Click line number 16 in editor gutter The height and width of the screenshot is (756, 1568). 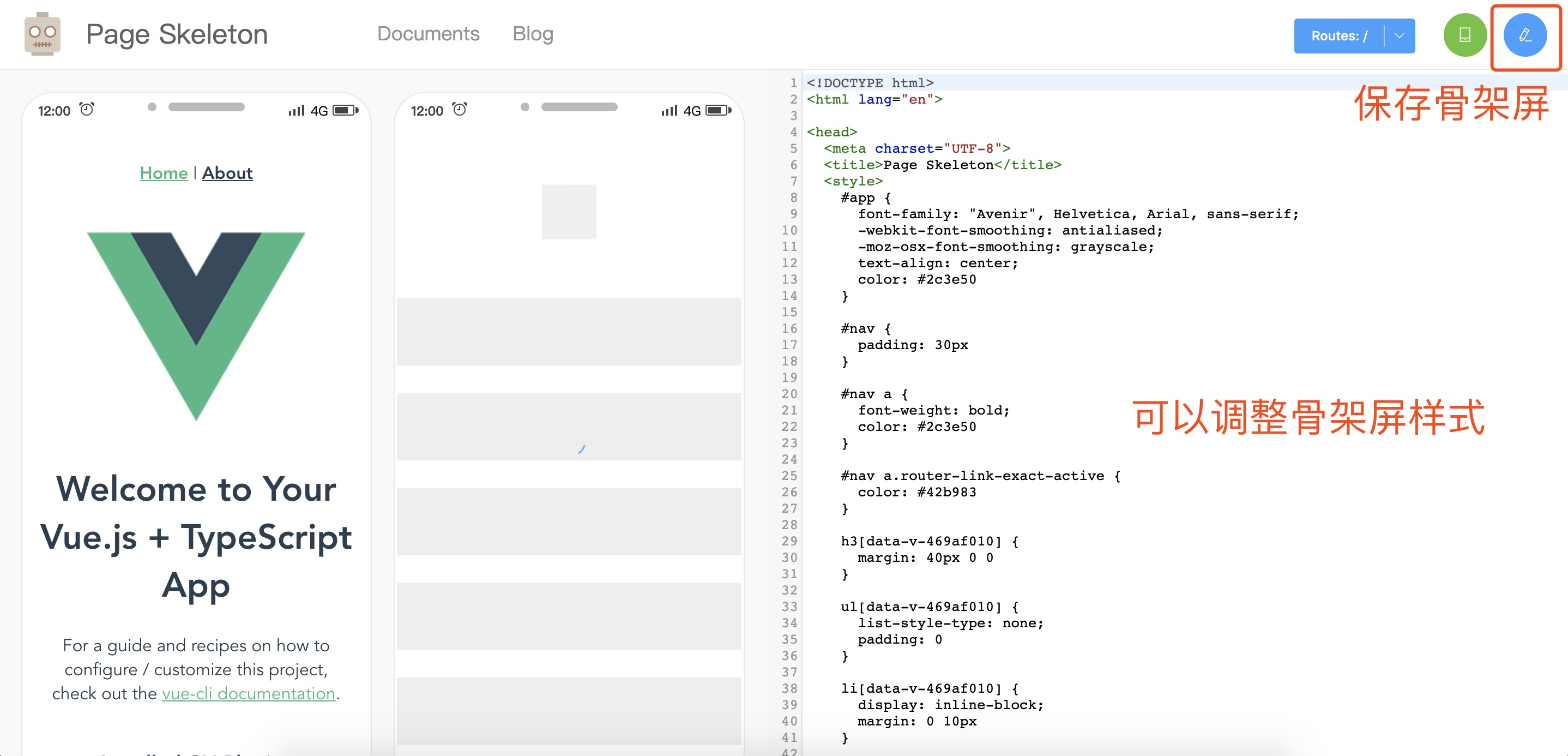pyautogui.click(x=789, y=328)
